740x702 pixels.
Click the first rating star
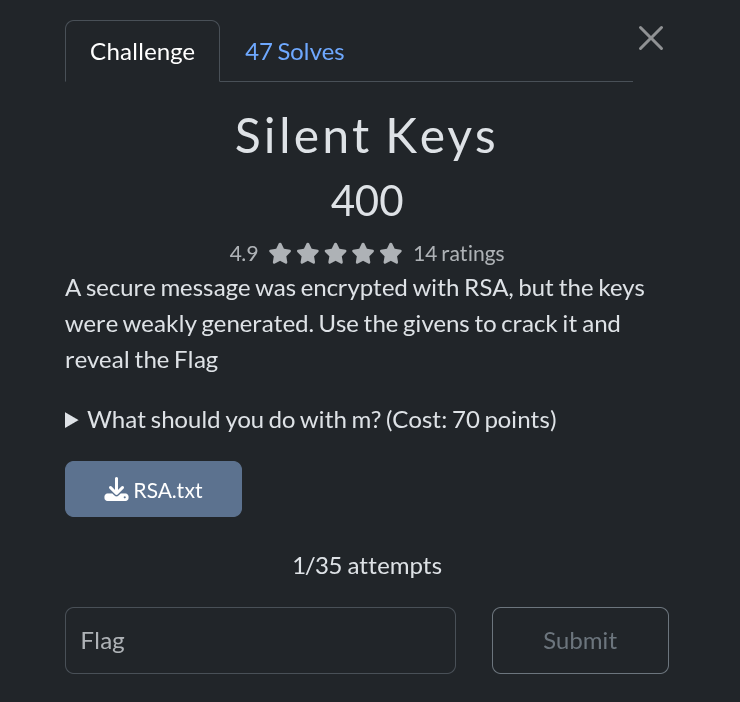[280, 254]
